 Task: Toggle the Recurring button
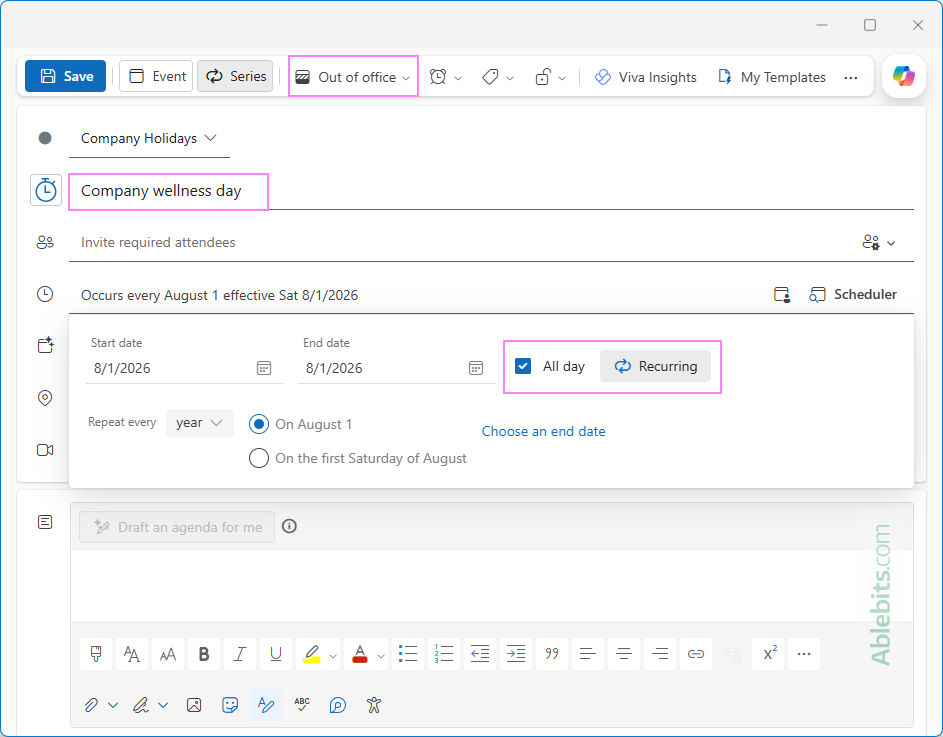click(656, 366)
